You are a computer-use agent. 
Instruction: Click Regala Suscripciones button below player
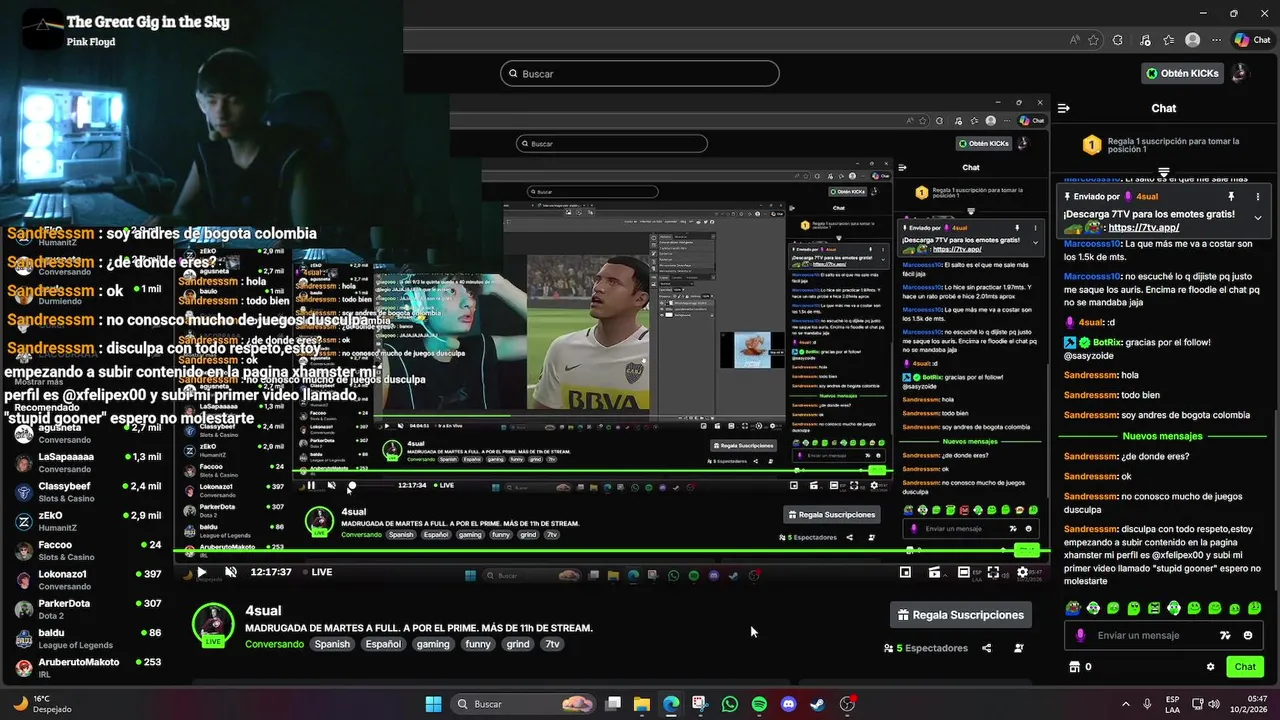click(x=961, y=615)
